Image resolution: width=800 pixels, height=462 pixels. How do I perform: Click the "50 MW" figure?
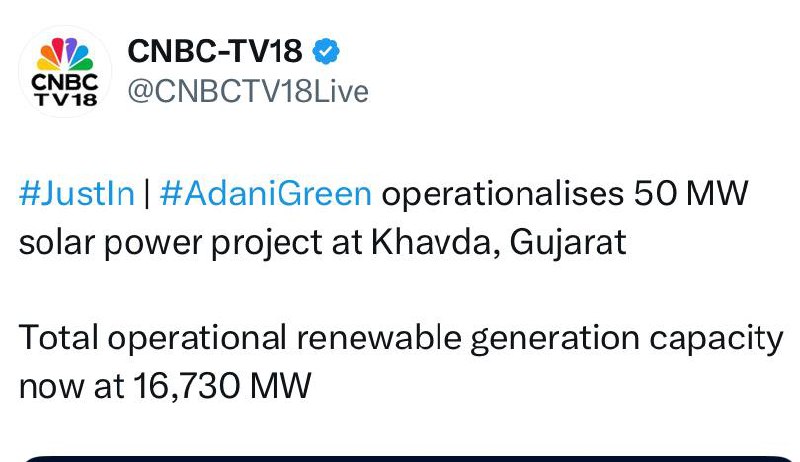click(691, 194)
